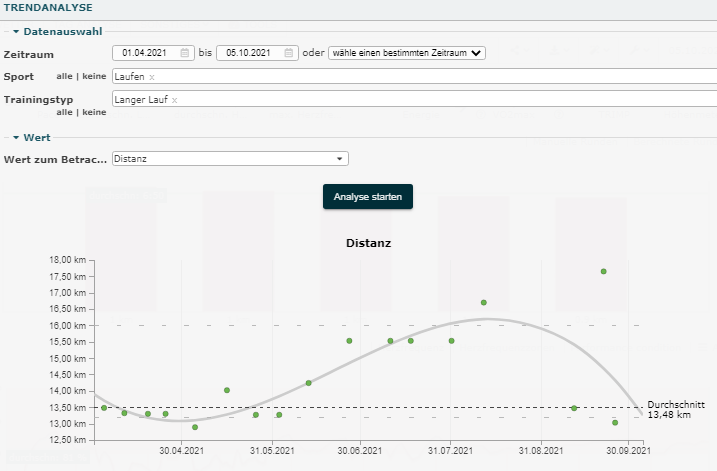Remove the Laufen sport tag
The width and height of the screenshot is (717, 471).
pyautogui.click(x=152, y=77)
